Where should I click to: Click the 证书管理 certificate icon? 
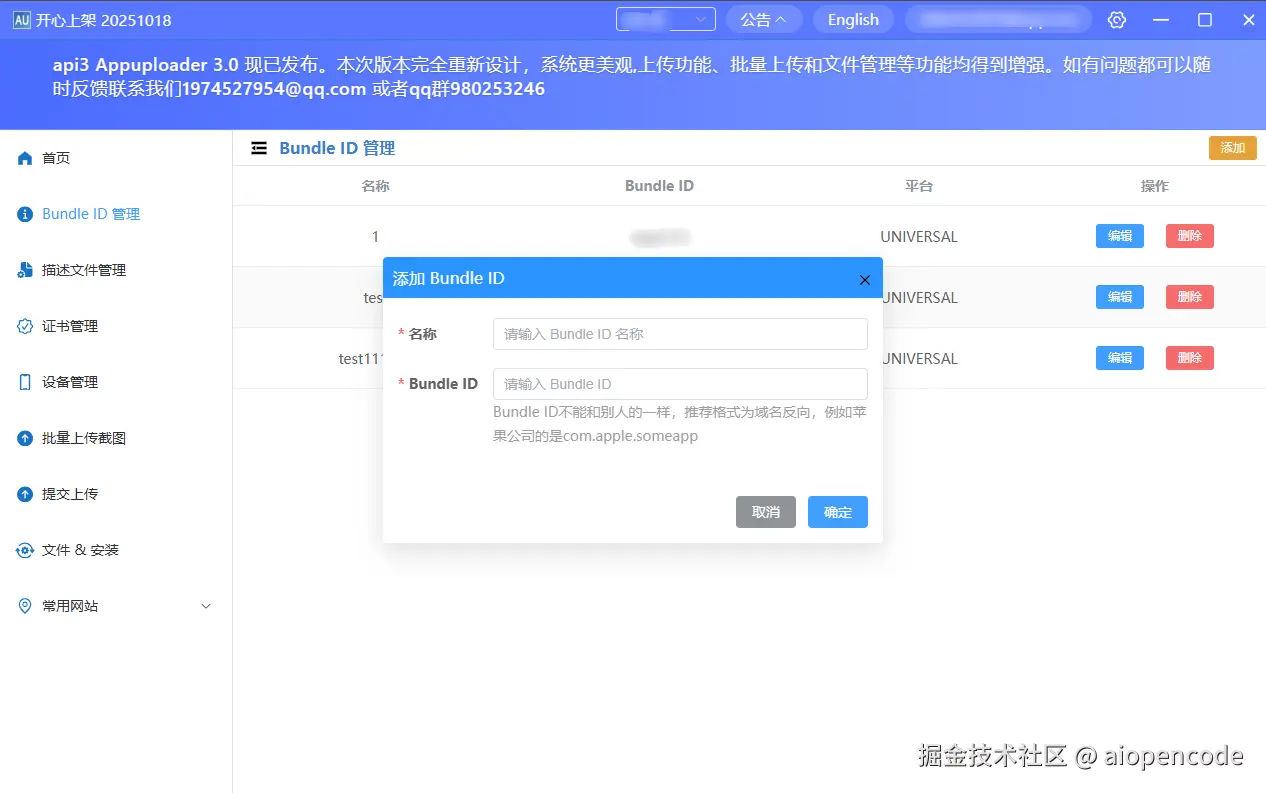(x=24, y=325)
